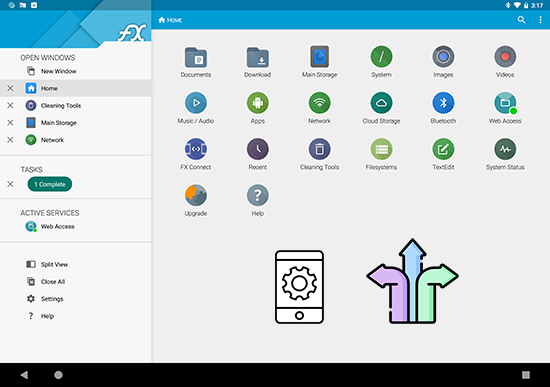This screenshot has height=387, width=550.
Task: Open Web Access from home grid
Action: click(x=505, y=108)
